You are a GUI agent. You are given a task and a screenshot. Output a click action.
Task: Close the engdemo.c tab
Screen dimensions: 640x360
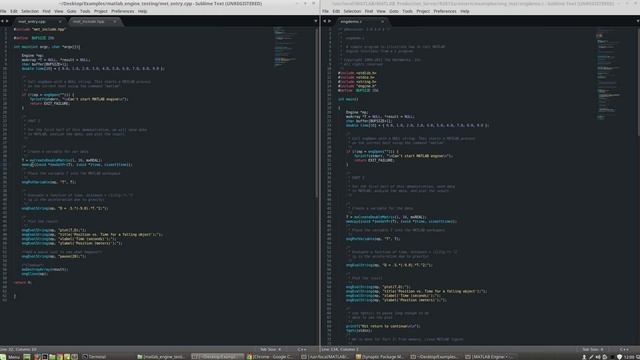(382, 21)
